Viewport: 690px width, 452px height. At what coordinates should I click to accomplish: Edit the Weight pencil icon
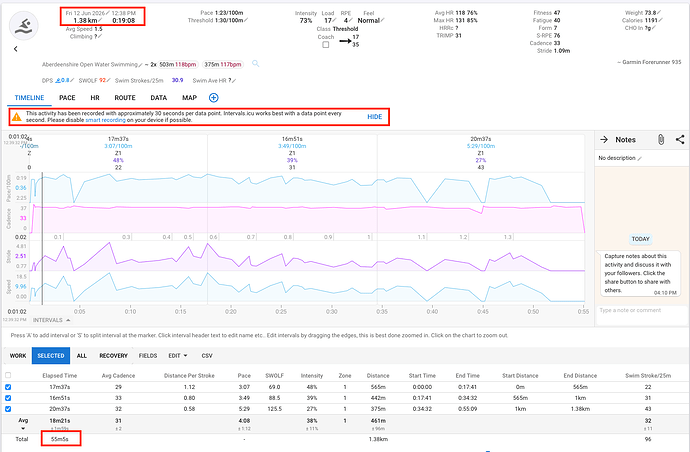[x=659, y=13]
